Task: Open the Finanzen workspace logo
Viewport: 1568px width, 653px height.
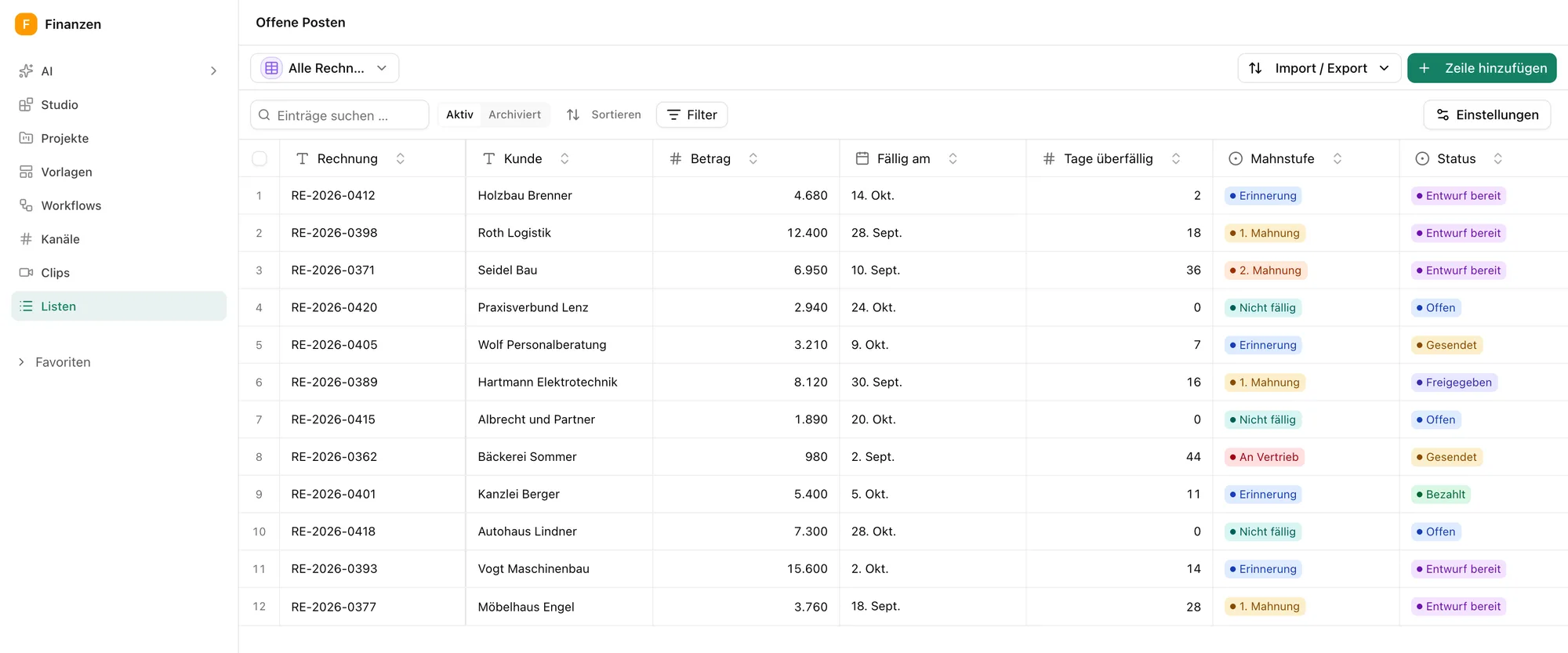Action: click(x=26, y=24)
